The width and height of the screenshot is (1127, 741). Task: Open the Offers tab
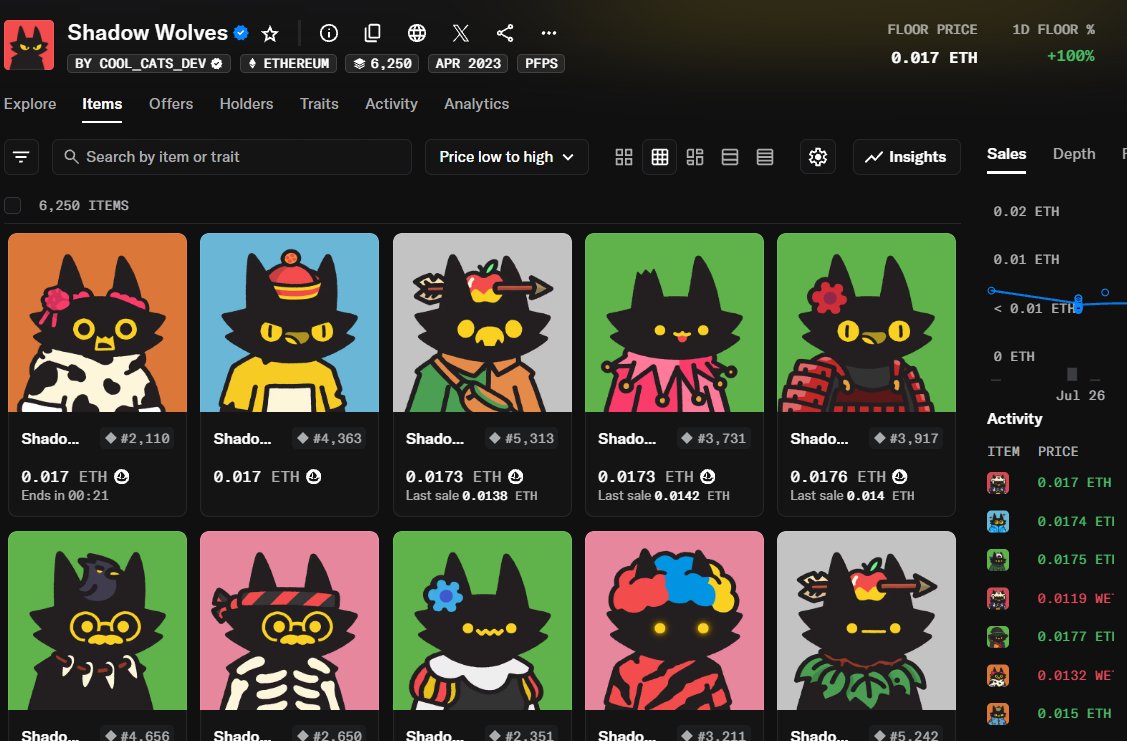[171, 103]
